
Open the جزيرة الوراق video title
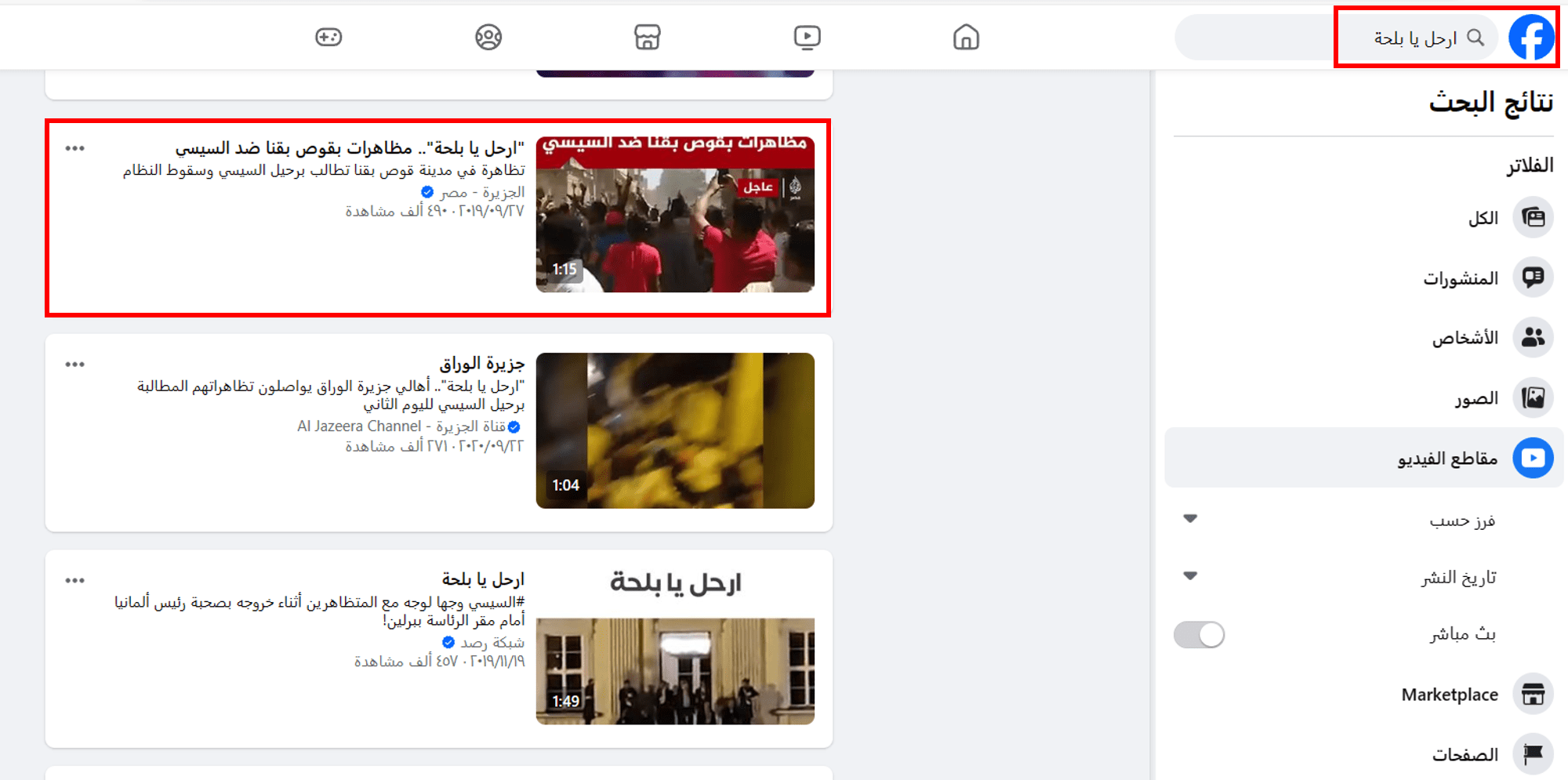(482, 364)
